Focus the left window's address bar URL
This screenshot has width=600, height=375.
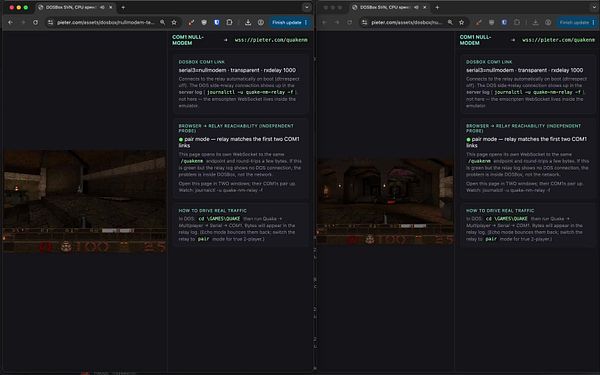click(x=106, y=23)
